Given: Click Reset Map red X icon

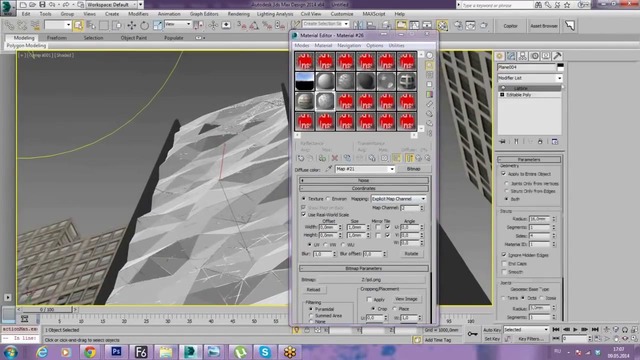Looking at the screenshot, I should [335, 158].
